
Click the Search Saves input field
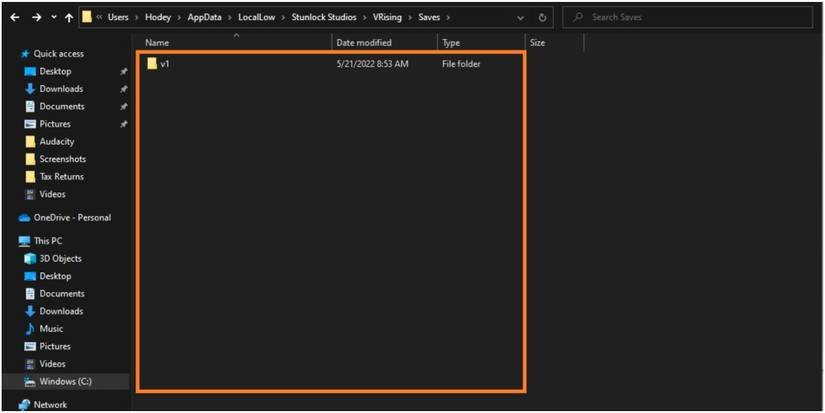pos(688,17)
